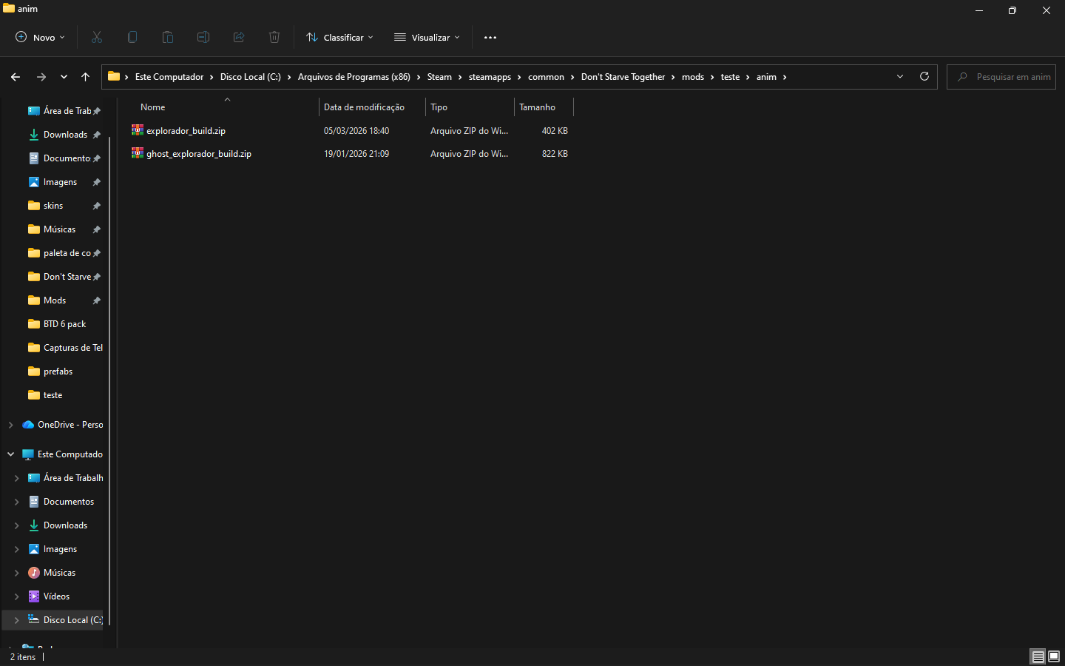Screen dimensions: 1065x666
Task: Open the Classificar sort dropdown
Action: (339, 37)
